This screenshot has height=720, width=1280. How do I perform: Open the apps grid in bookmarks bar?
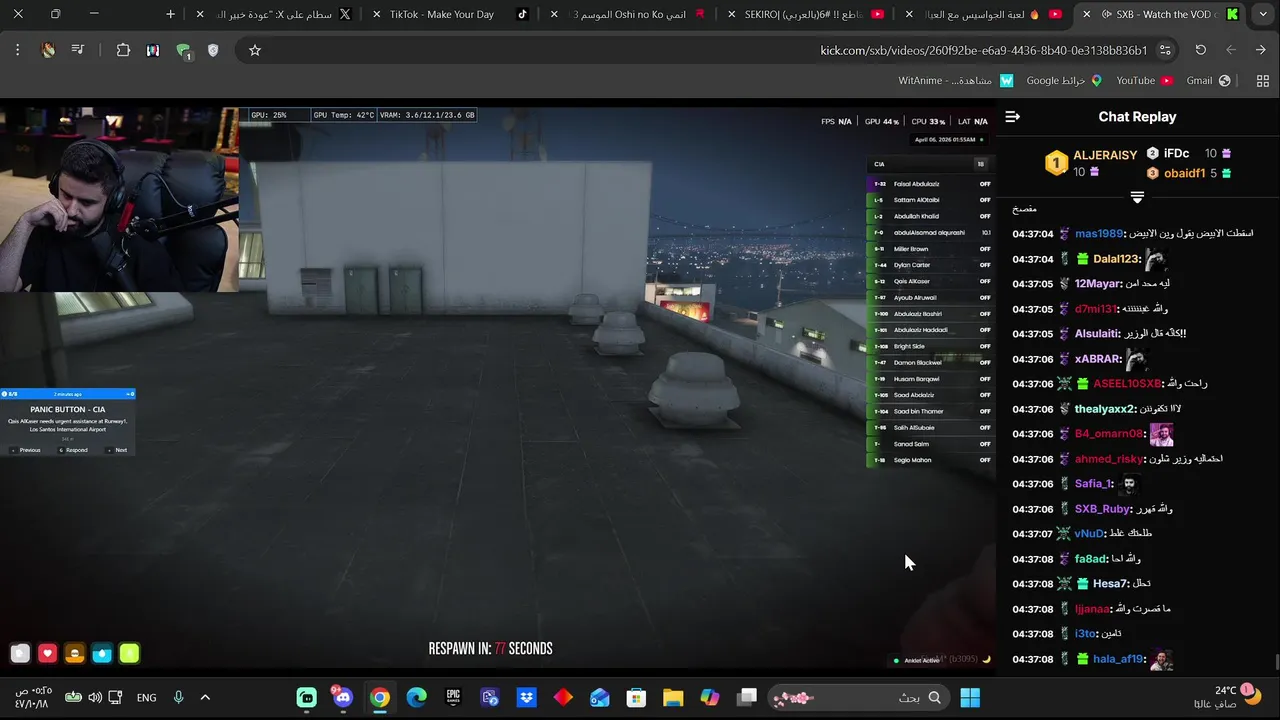[1262, 81]
